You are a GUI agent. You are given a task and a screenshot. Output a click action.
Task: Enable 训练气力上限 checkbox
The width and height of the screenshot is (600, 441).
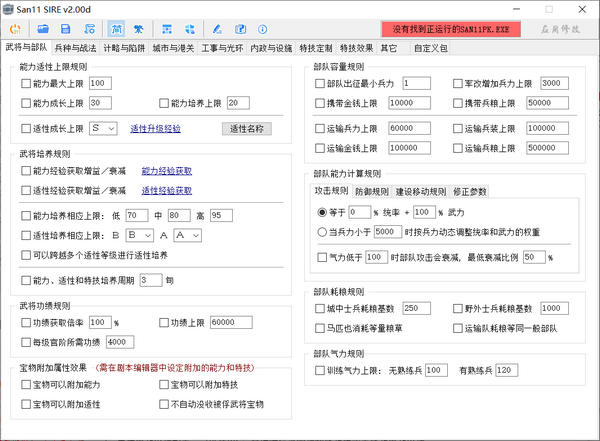[x=320, y=370]
